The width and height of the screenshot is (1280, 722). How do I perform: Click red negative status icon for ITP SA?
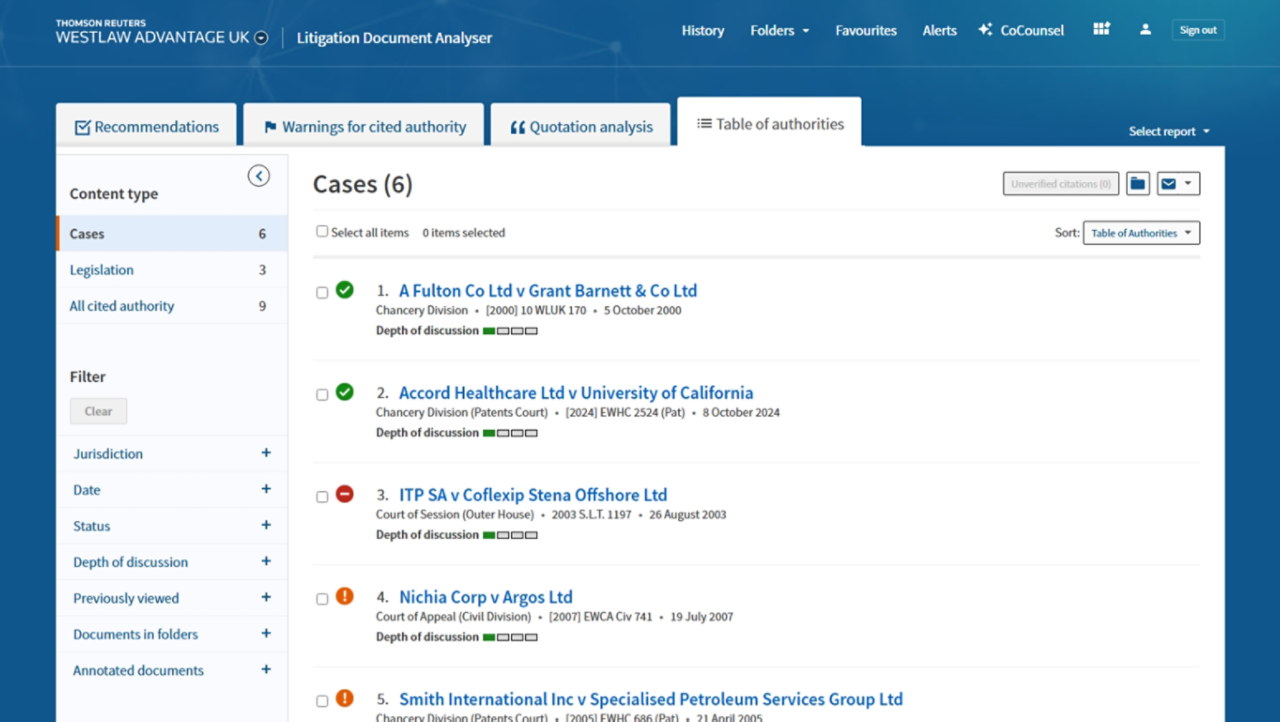(x=345, y=494)
